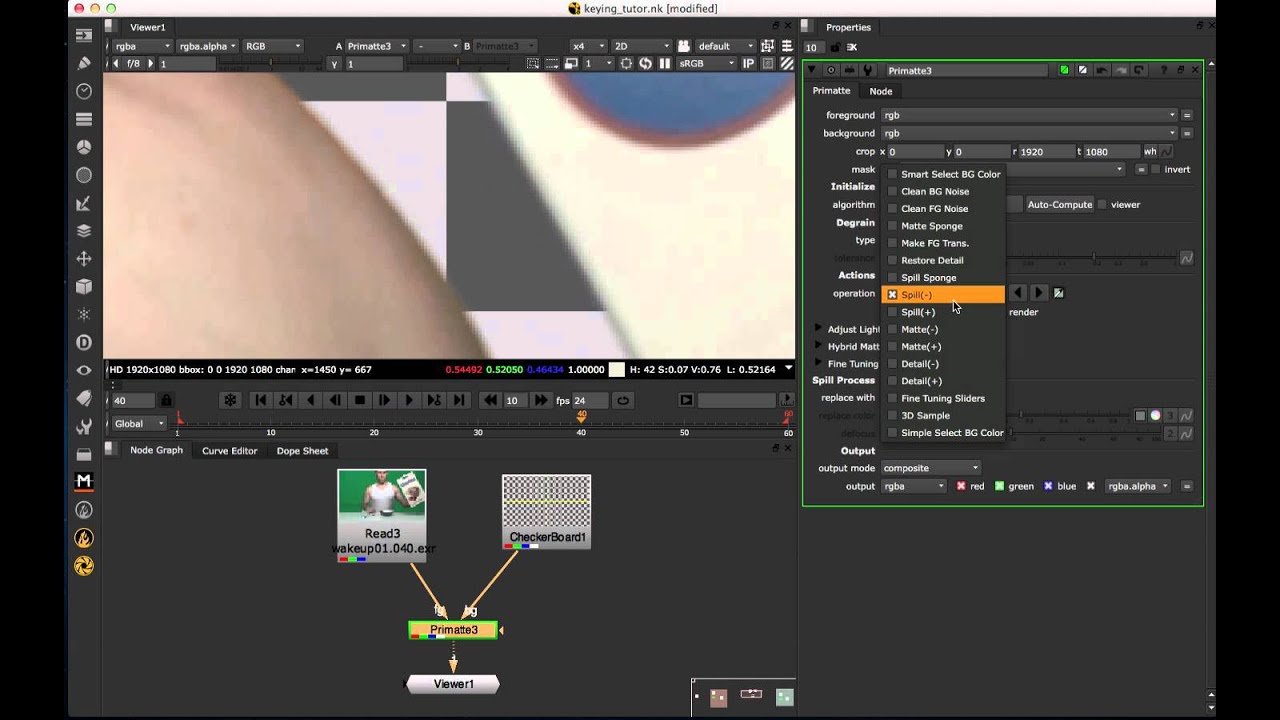The width and height of the screenshot is (1280, 720).
Task: Expand the Fine Tuning section
Action: 818,363
